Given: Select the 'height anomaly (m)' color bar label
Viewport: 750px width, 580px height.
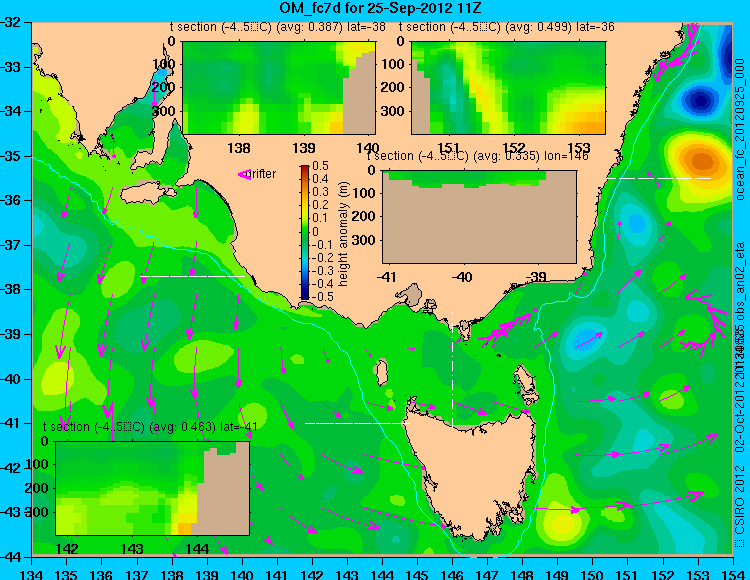Looking at the screenshot, I should (343, 234).
